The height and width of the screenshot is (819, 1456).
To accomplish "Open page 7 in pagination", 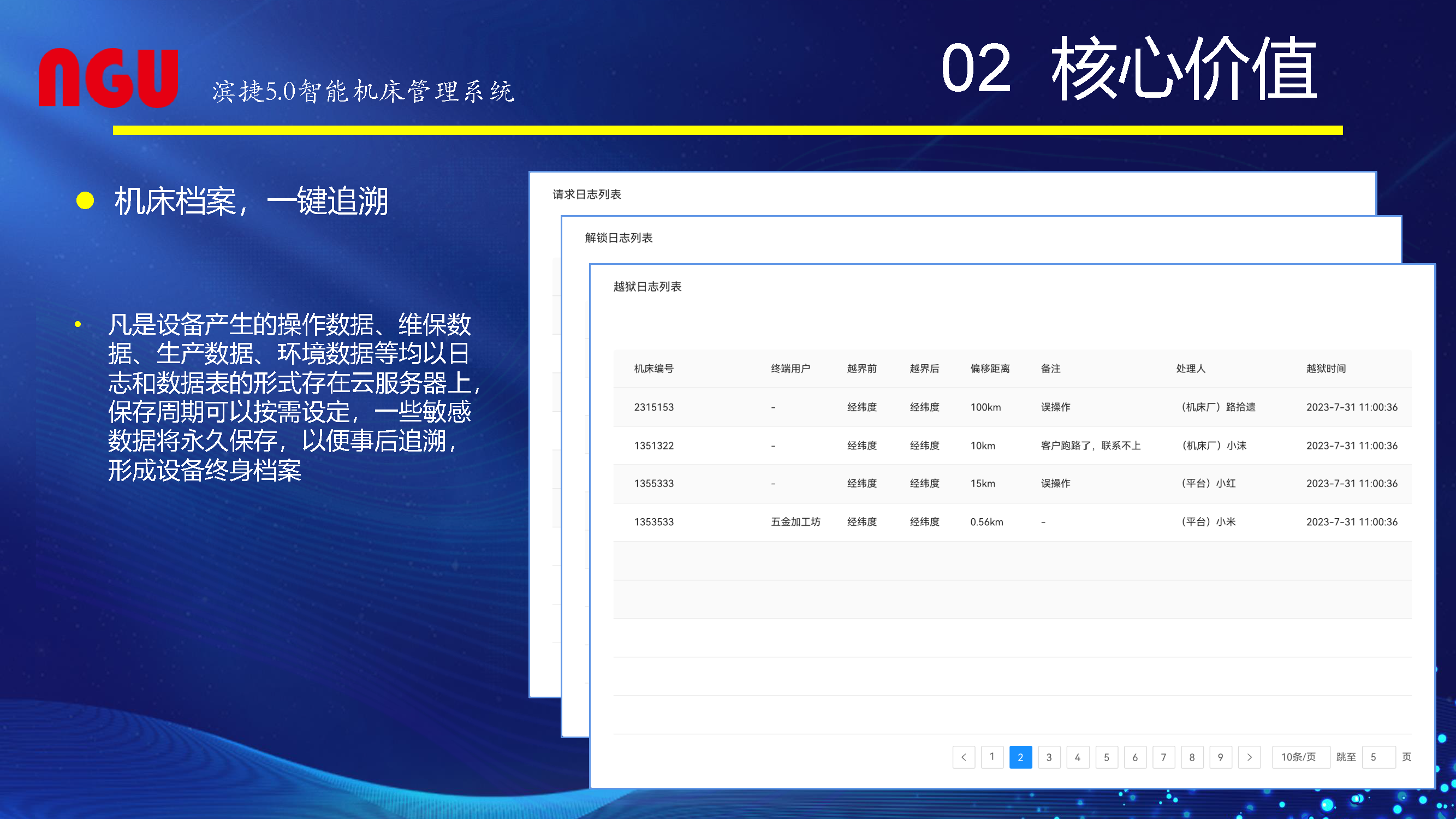I will click(x=1164, y=757).
